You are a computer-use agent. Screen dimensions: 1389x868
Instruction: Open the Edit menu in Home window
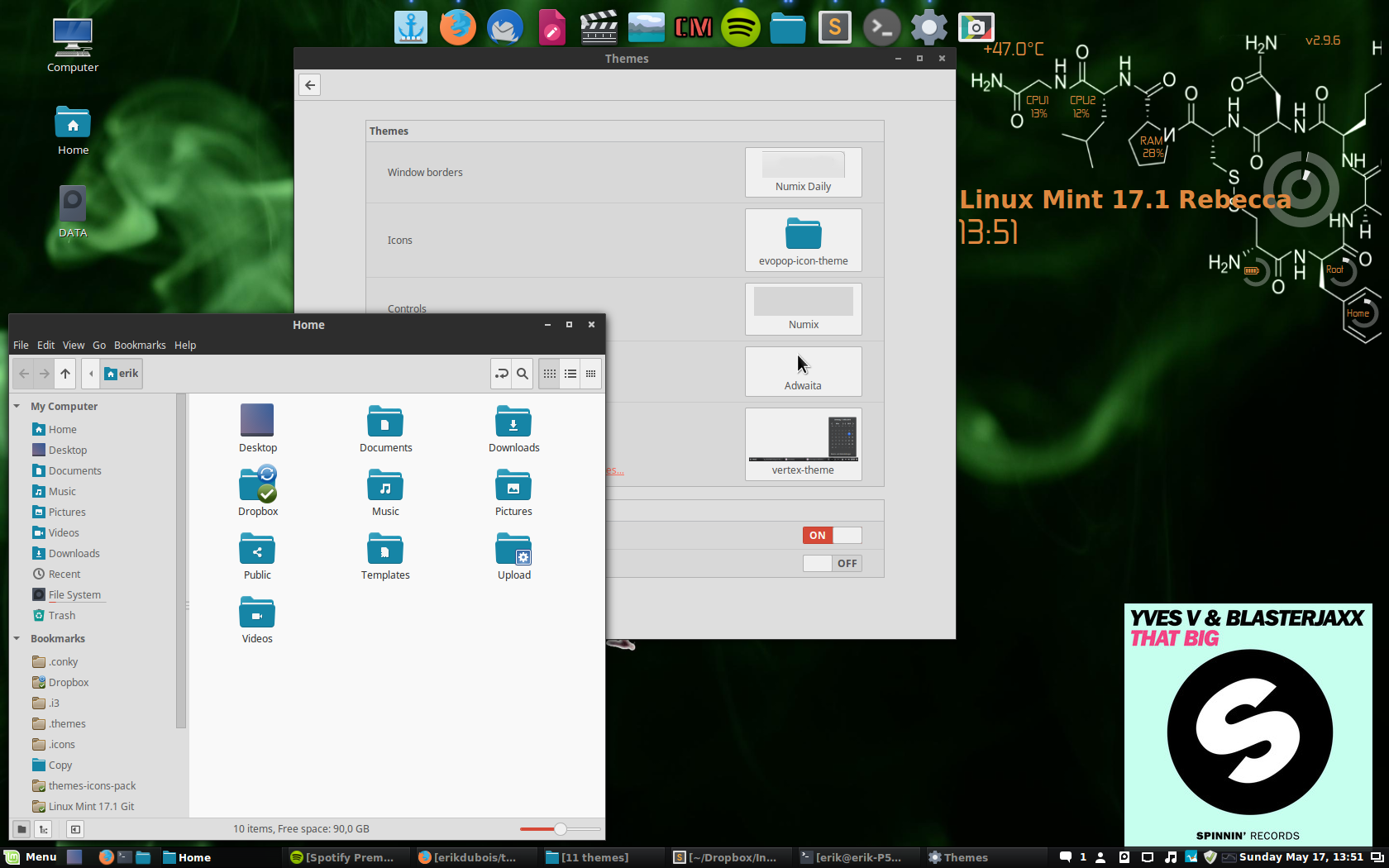[45, 345]
